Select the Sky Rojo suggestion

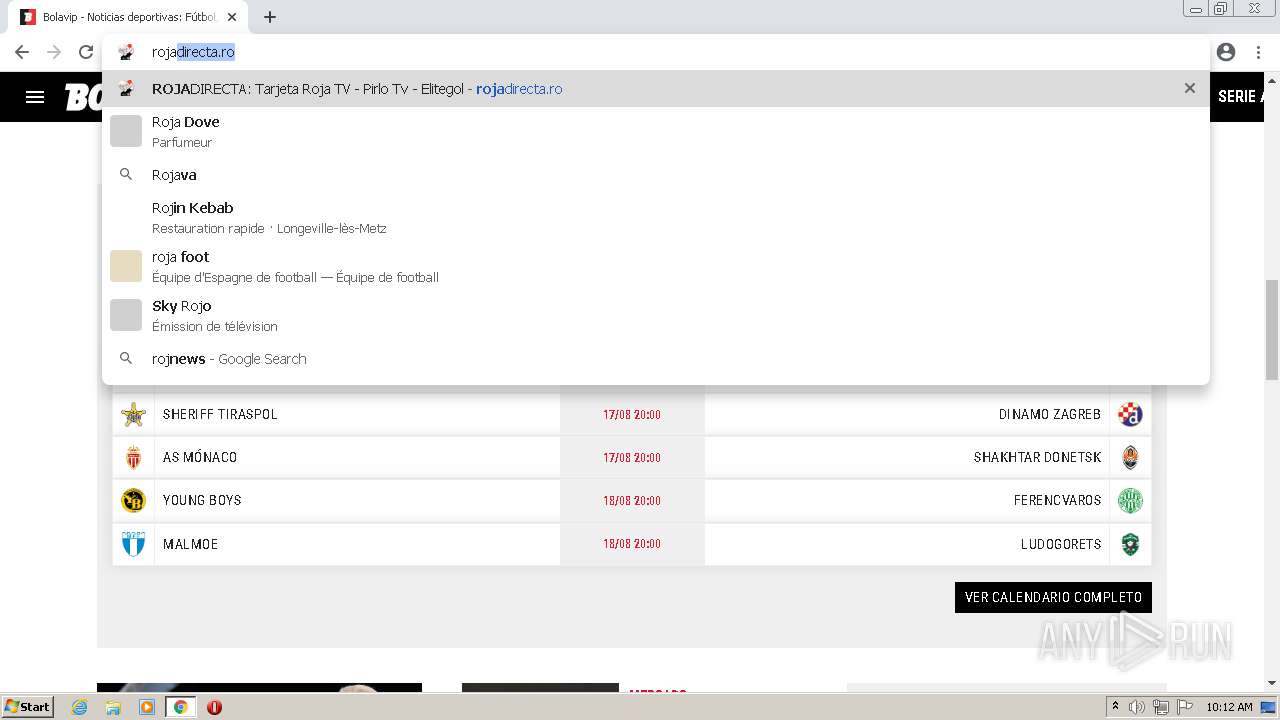(x=655, y=315)
